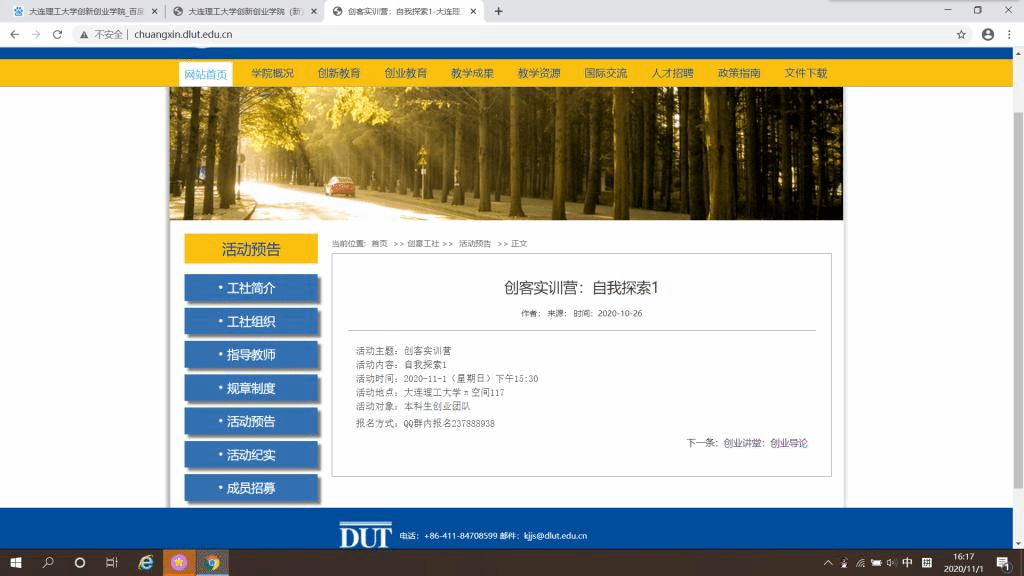This screenshot has height=576, width=1024.
Task: Open the Chrome three-dot menu
Action: pyautogui.click(x=1009, y=34)
